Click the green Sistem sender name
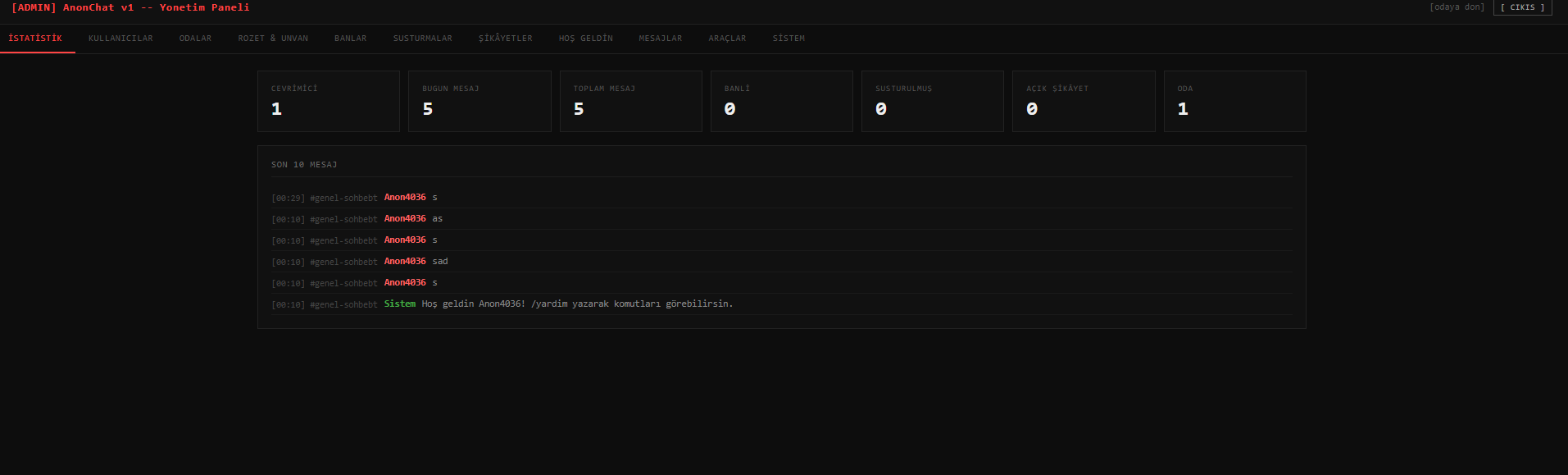 [x=400, y=304]
